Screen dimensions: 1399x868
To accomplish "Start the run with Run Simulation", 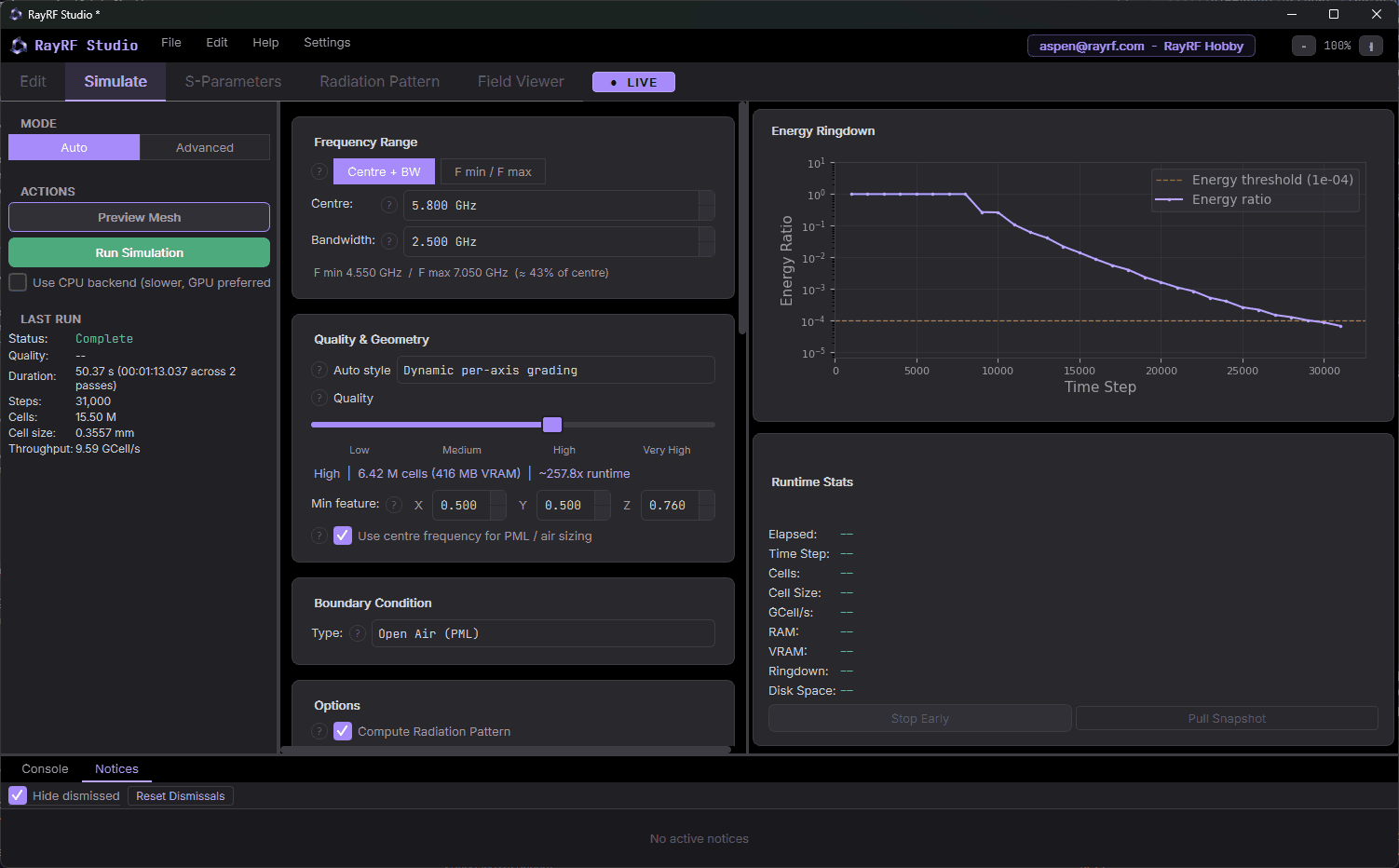I will (140, 252).
